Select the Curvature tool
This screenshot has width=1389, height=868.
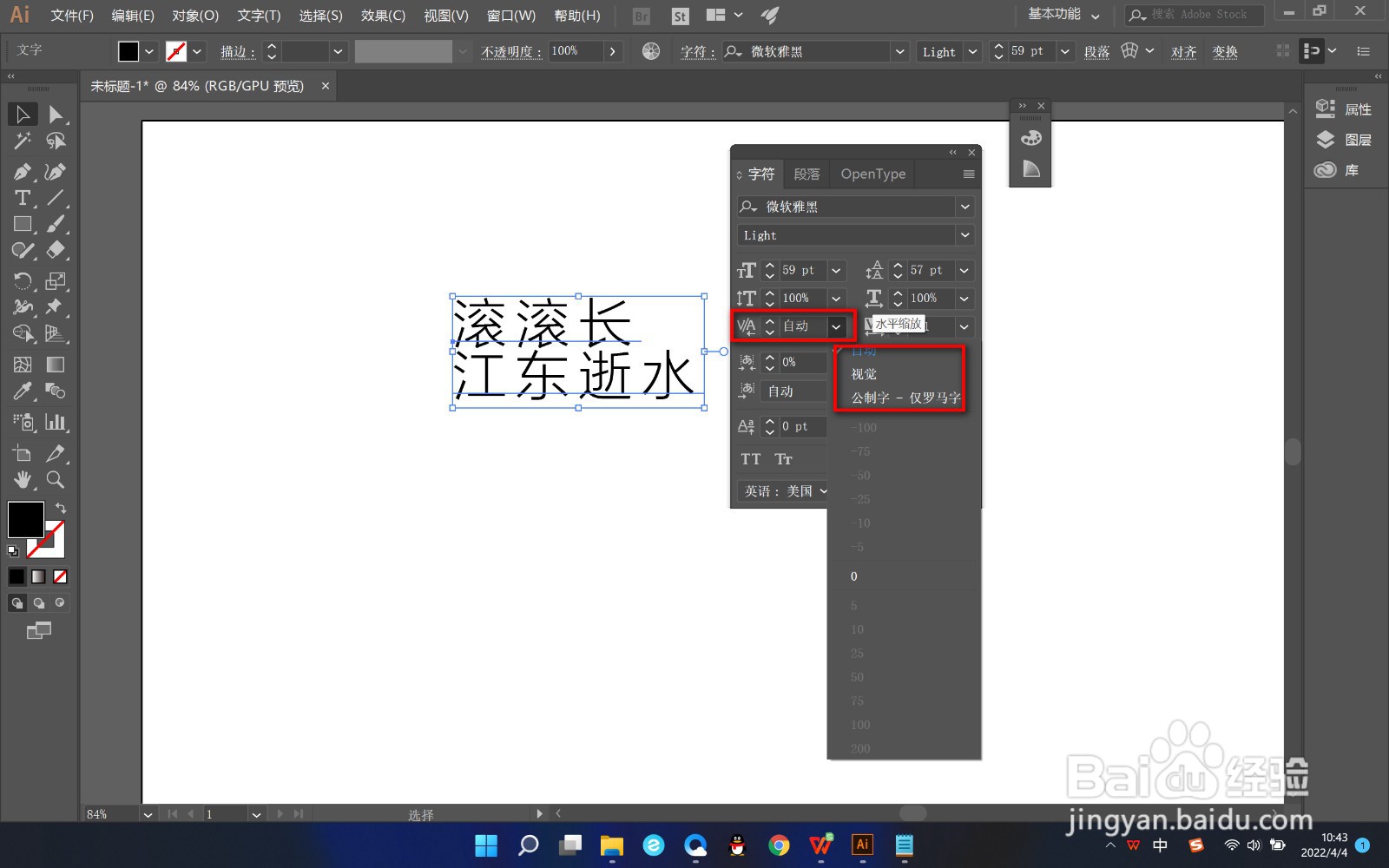[56, 172]
